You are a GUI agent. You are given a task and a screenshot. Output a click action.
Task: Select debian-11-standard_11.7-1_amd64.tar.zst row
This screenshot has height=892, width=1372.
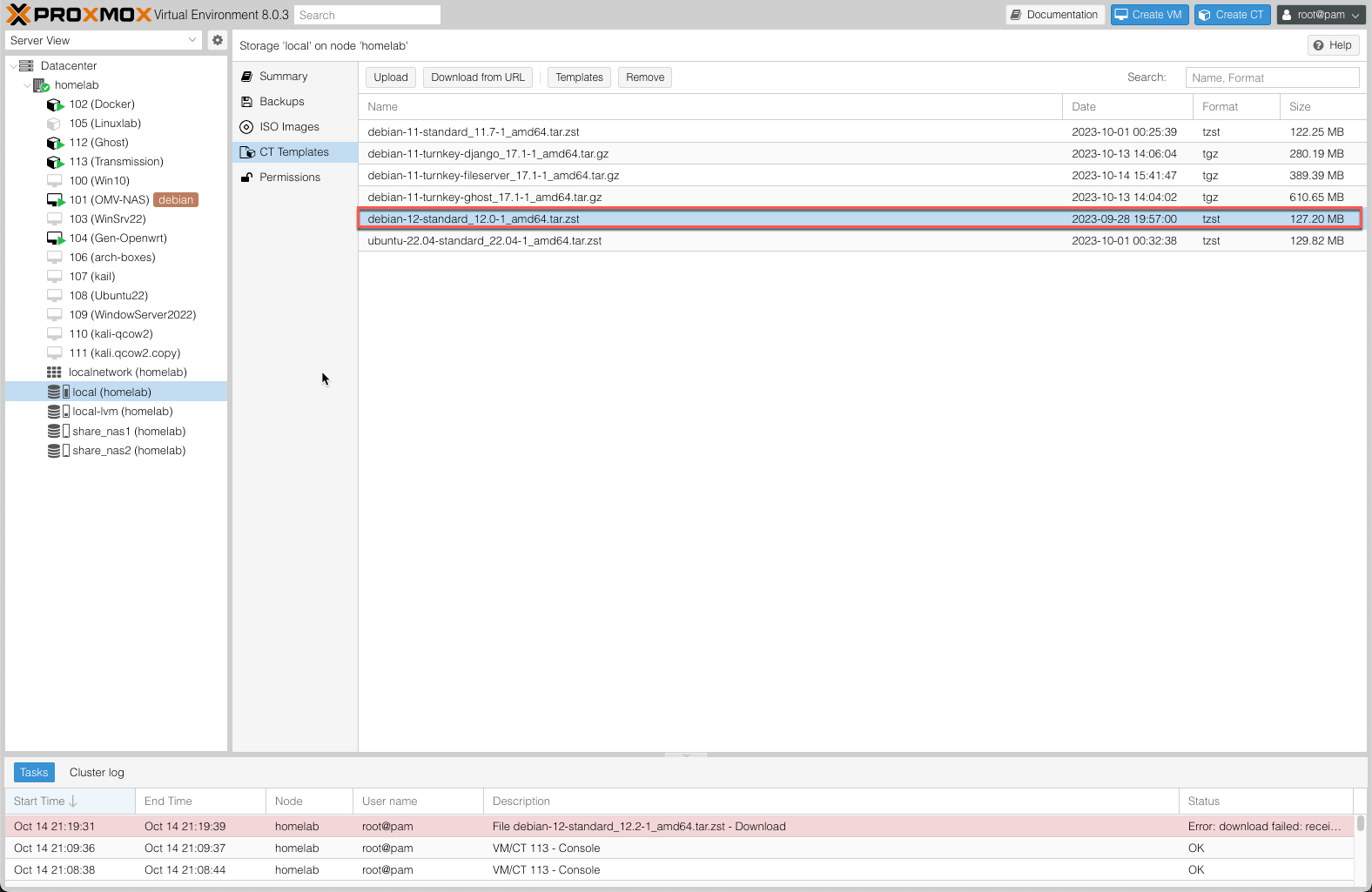pos(862,132)
